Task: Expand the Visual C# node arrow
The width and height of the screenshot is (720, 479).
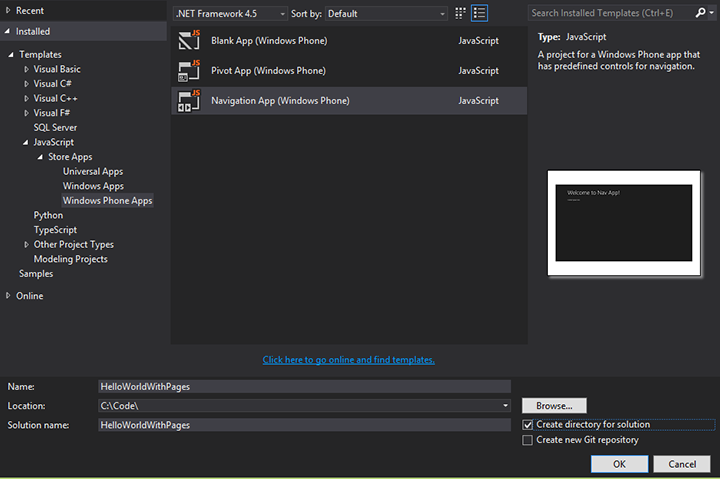Action: pos(26,84)
